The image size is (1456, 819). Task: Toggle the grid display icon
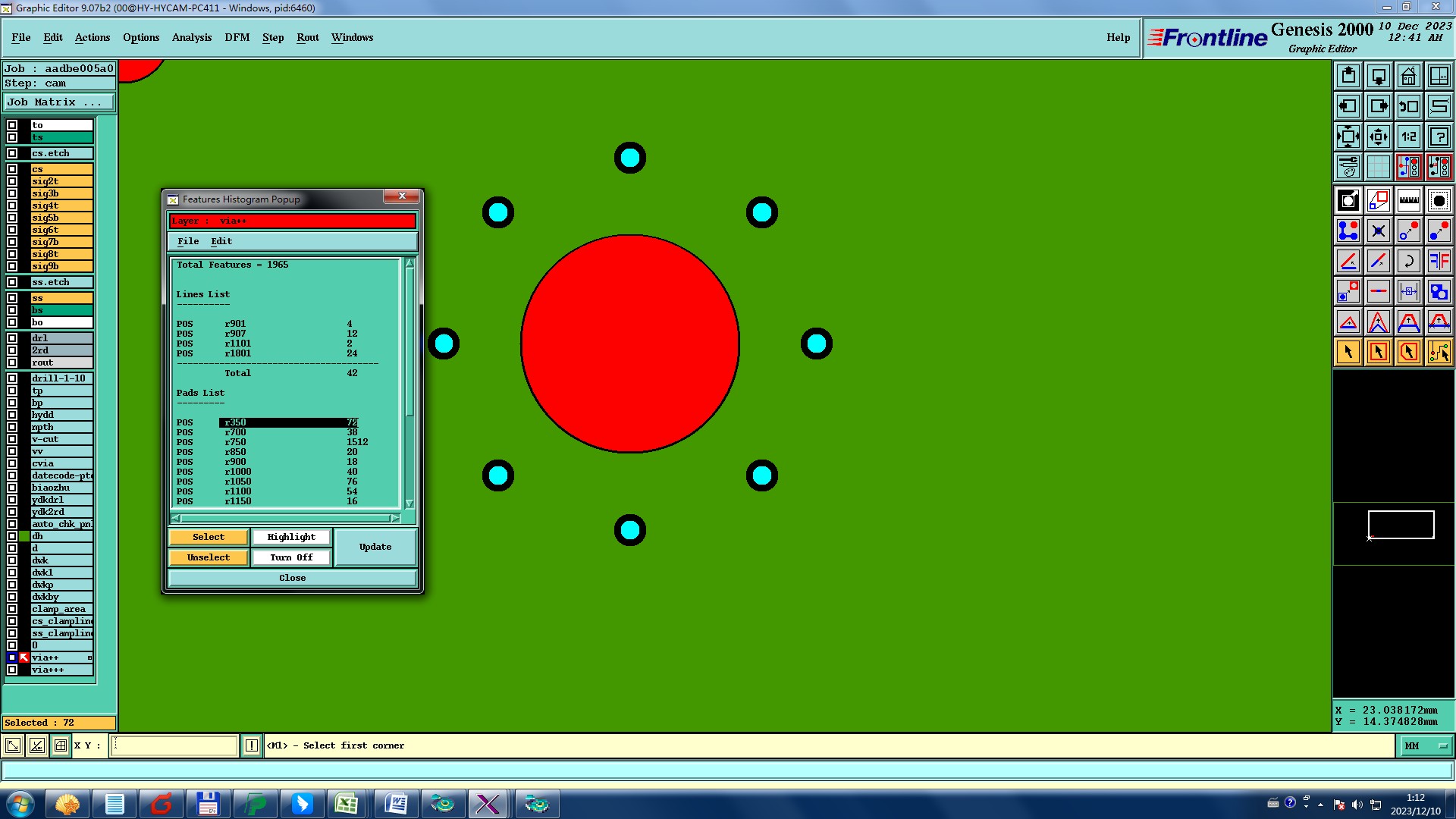click(1378, 167)
